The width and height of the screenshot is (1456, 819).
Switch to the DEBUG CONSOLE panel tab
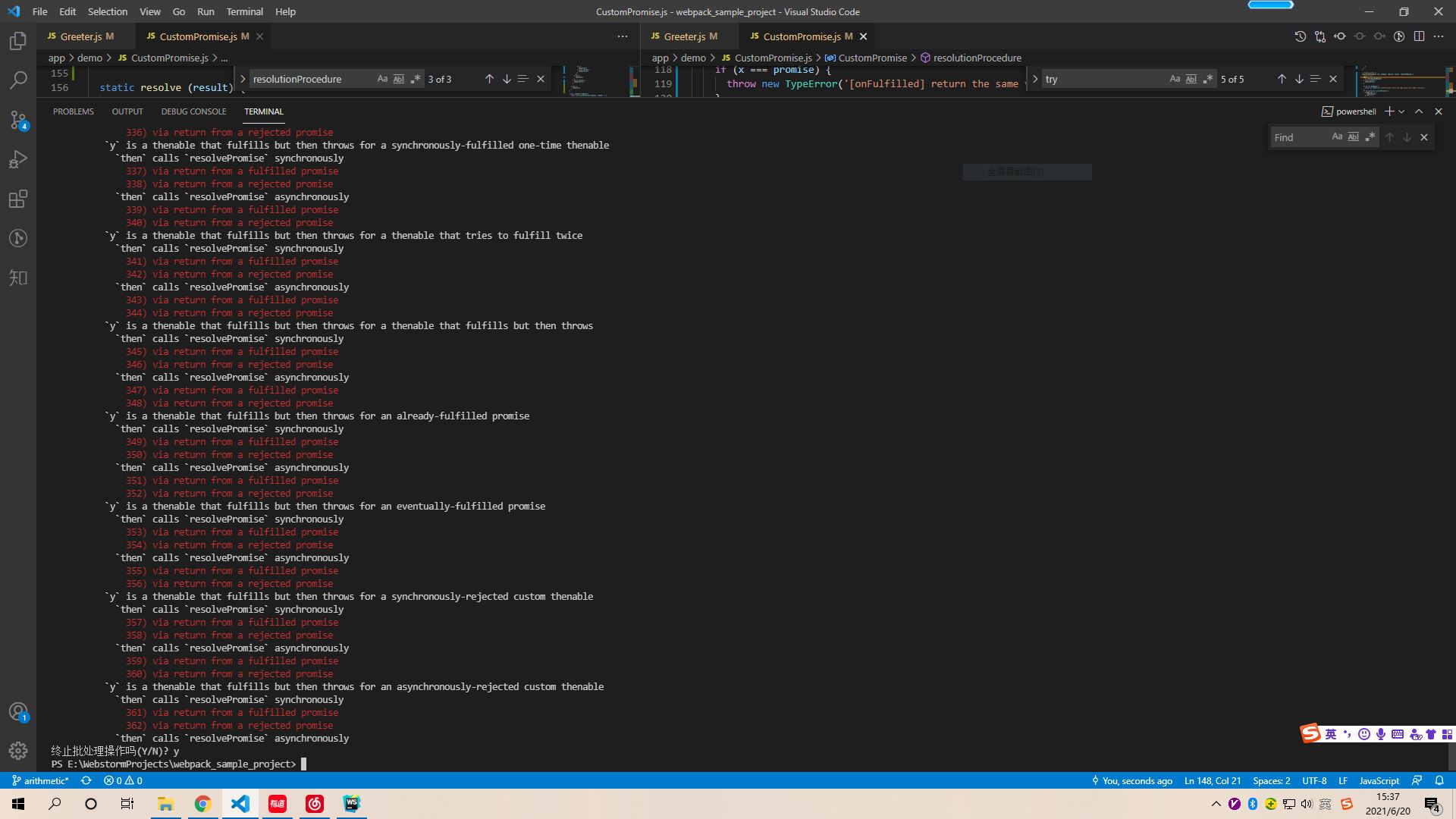click(193, 111)
